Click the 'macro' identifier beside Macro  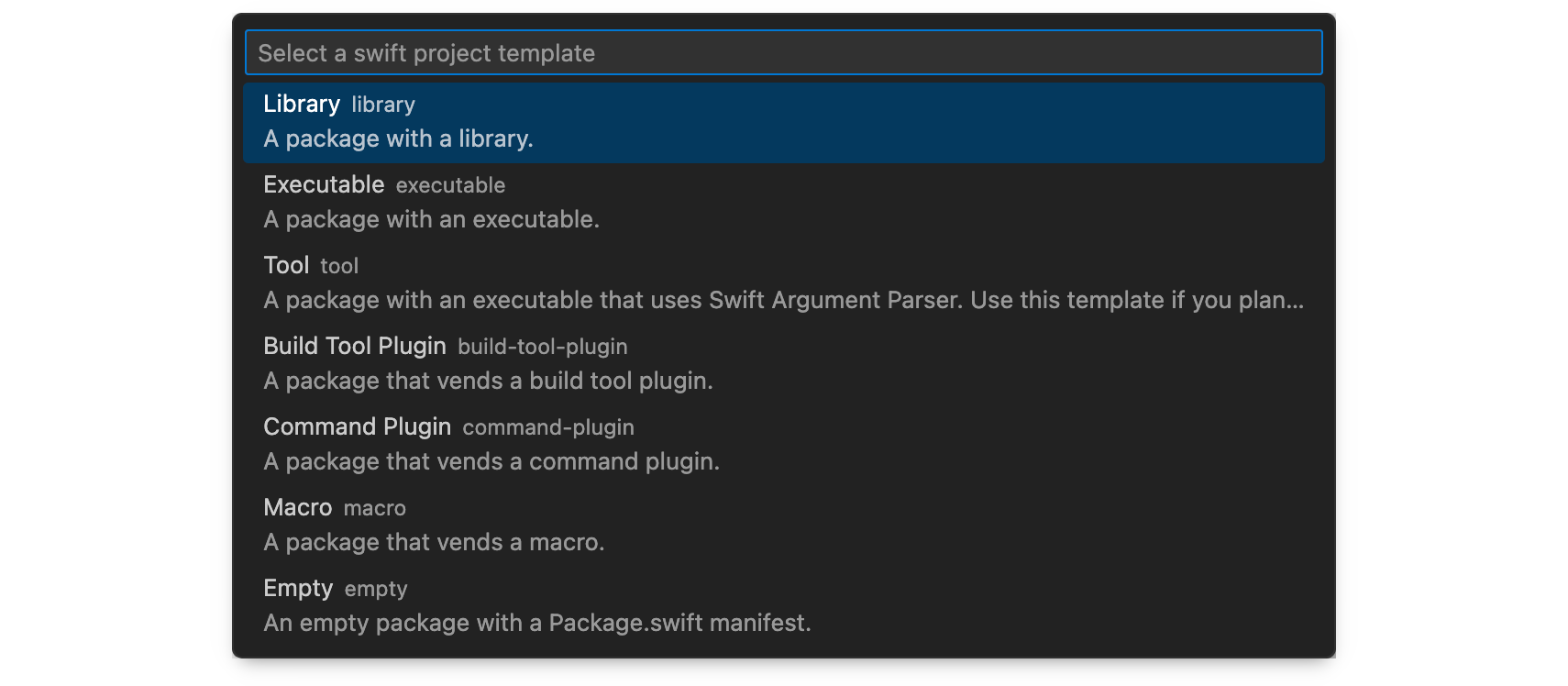click(374, 507)
